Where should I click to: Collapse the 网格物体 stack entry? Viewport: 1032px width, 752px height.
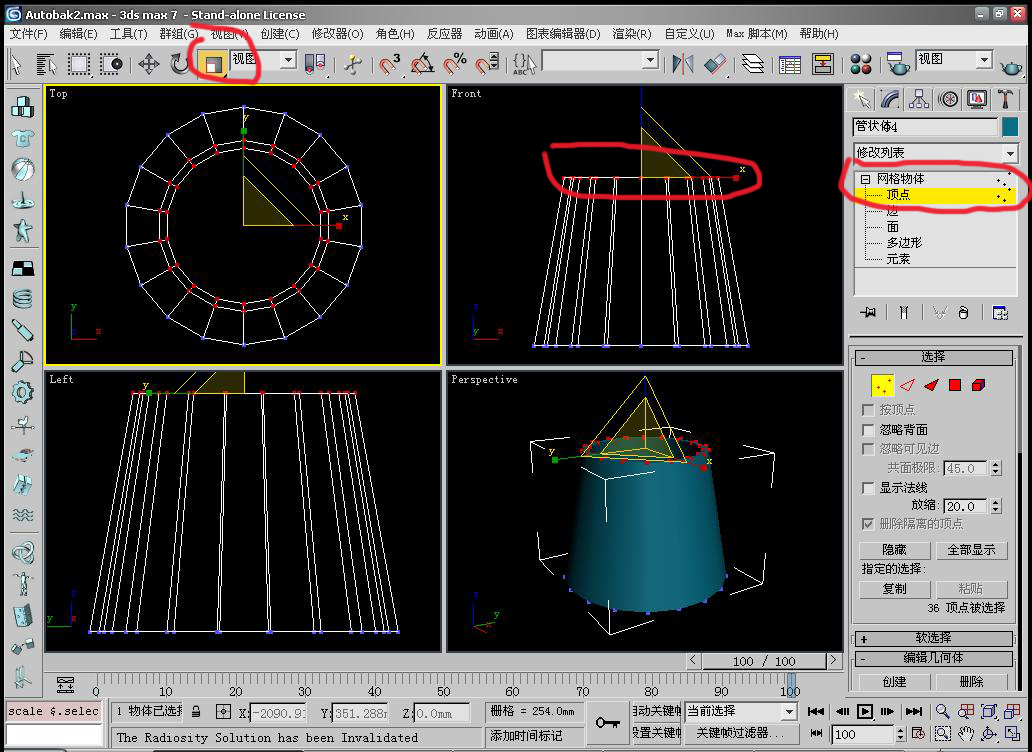pos(865,179)
